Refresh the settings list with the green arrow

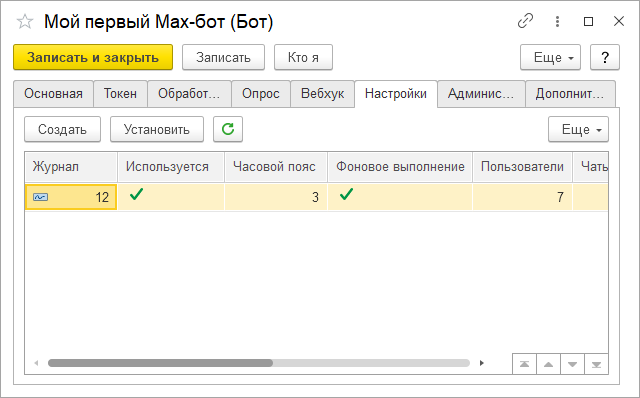click(228, 129)
